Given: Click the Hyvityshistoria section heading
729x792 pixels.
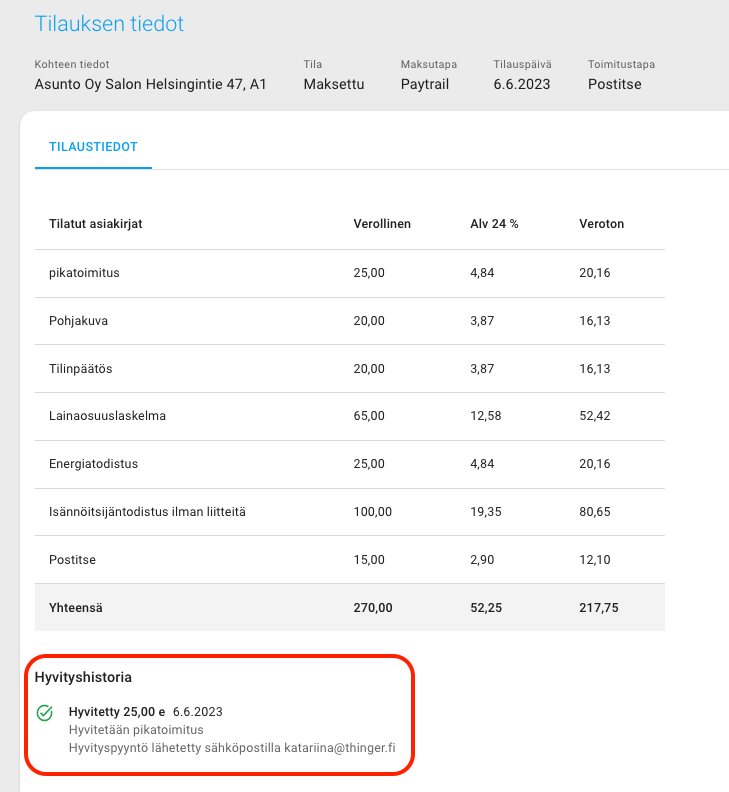Looking at the screenshot, I should 83,677.
